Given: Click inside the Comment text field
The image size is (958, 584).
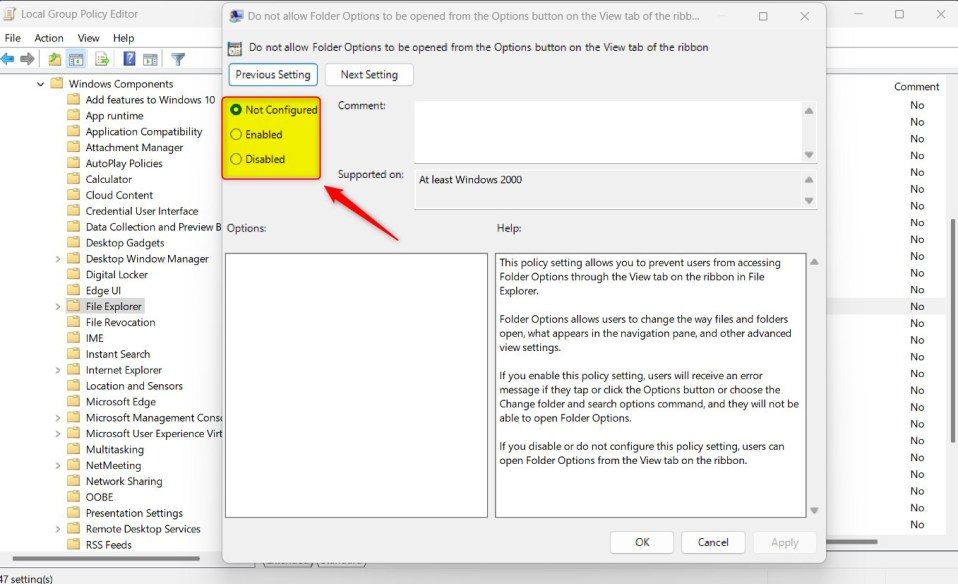Looking at the screenshot, I should coord(610,130).
